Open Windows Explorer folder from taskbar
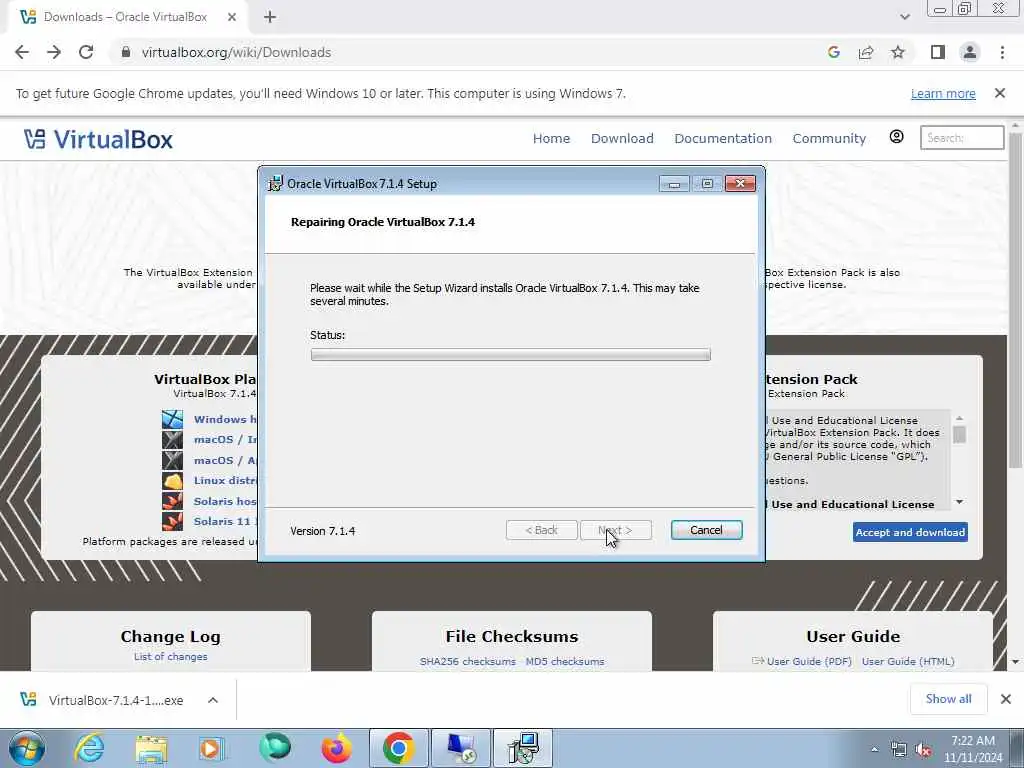This screenshot has width=1024, height=768. pyautogui.click(x=152, y=748)
